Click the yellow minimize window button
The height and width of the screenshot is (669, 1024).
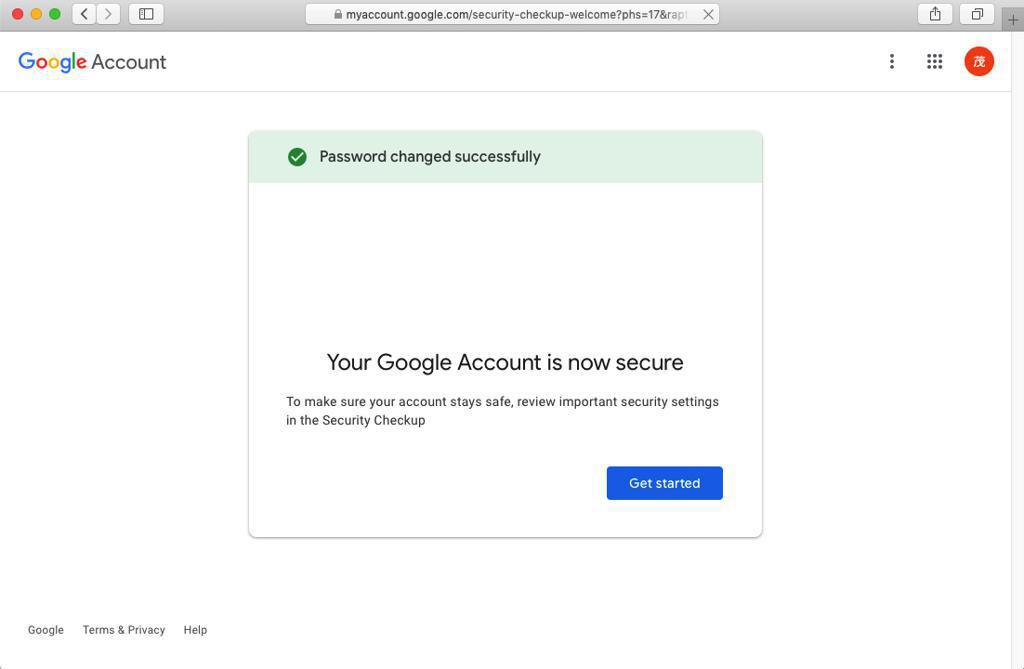(x=36, y=14)
